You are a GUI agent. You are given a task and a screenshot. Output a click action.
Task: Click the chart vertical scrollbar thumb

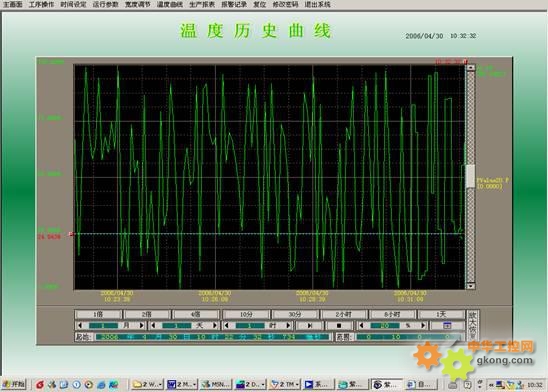click(471, 176)
